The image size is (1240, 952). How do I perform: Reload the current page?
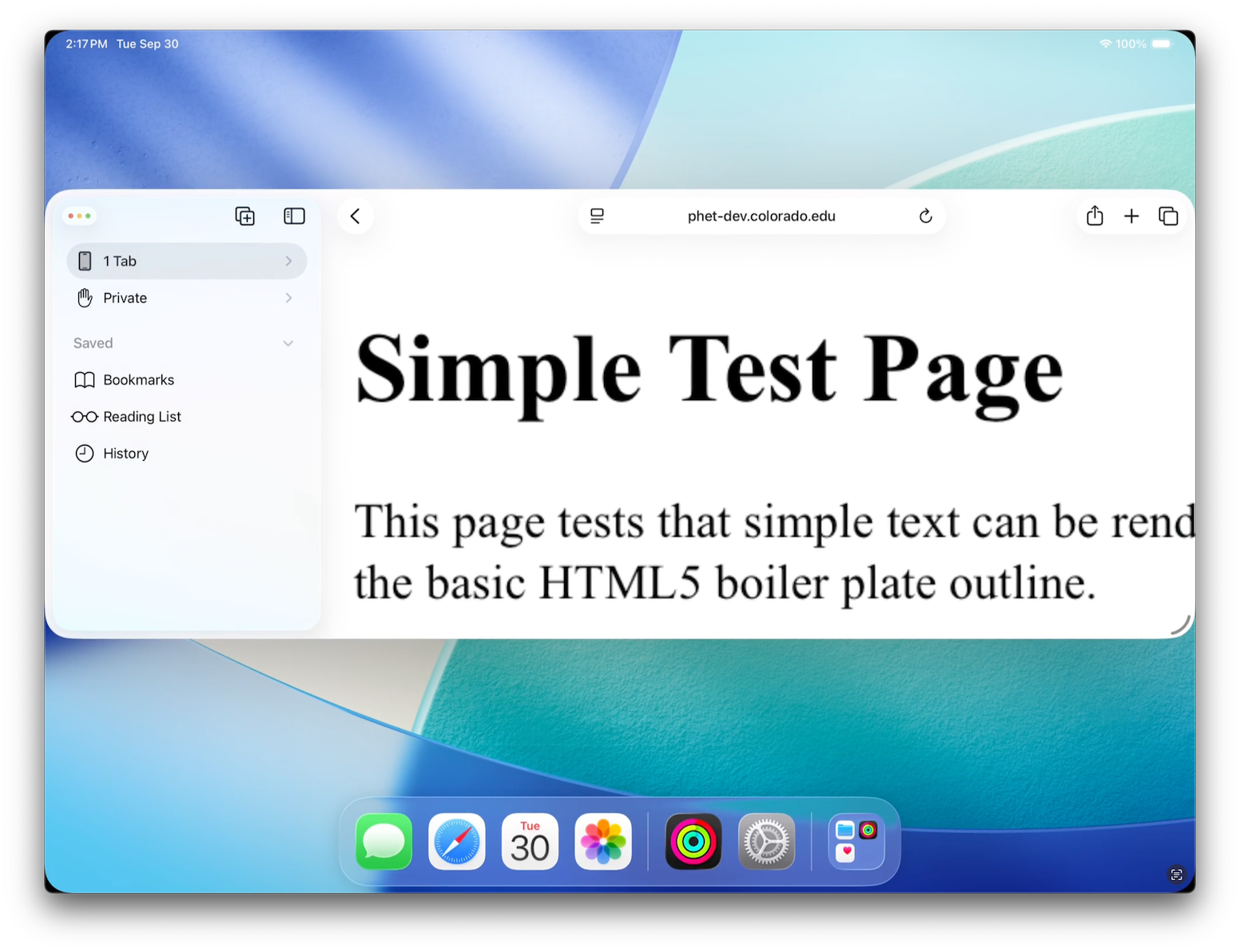(925, 216)
